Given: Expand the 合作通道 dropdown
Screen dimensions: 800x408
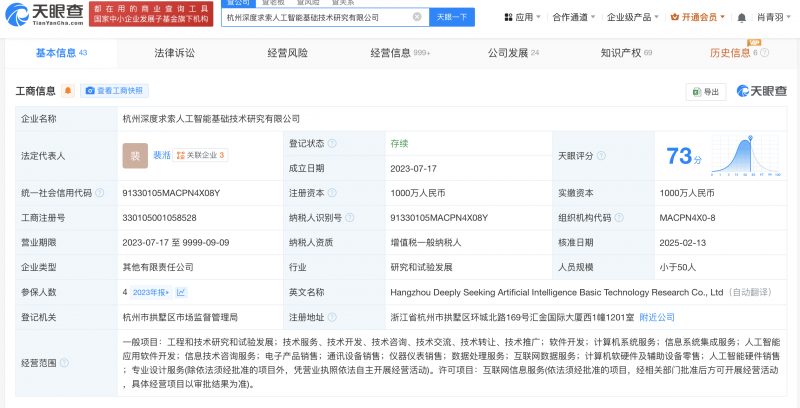Looking at the screenshot, I should pyautogui.click(x=574, y=17).
